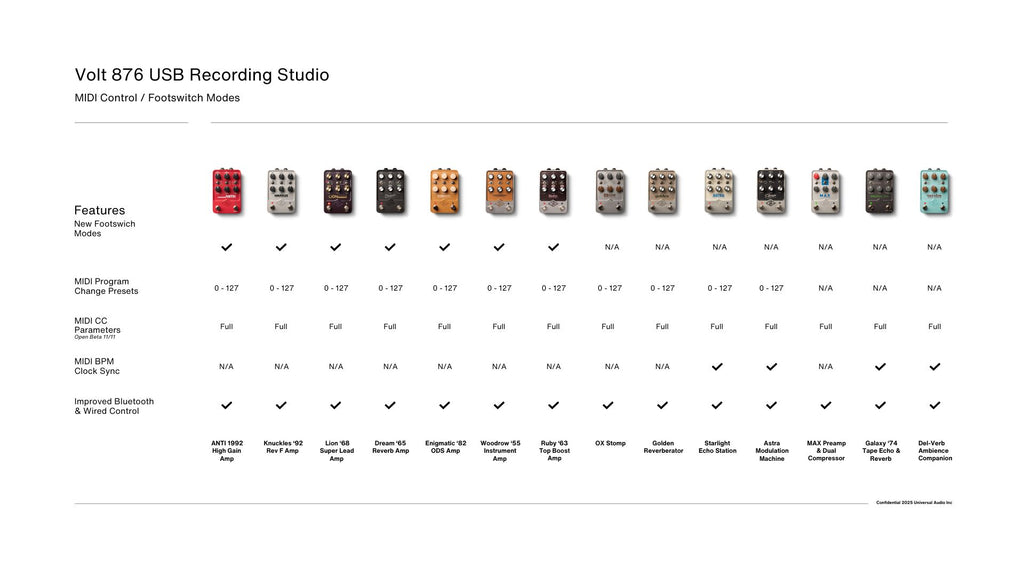Click the Improved Bluetooth & Wired Control label

click(x=114, y=406)
